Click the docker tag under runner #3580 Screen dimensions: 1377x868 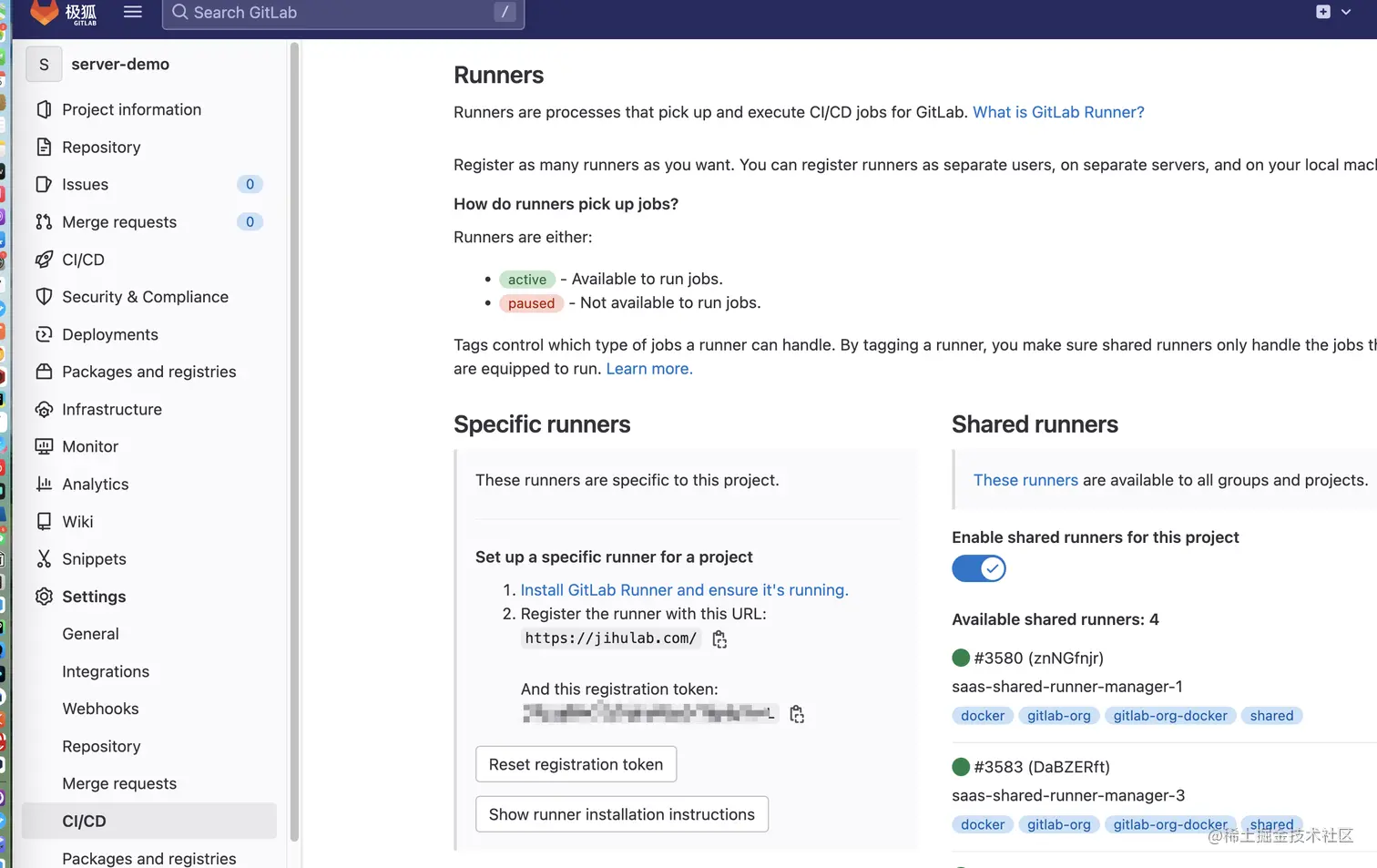983,716
